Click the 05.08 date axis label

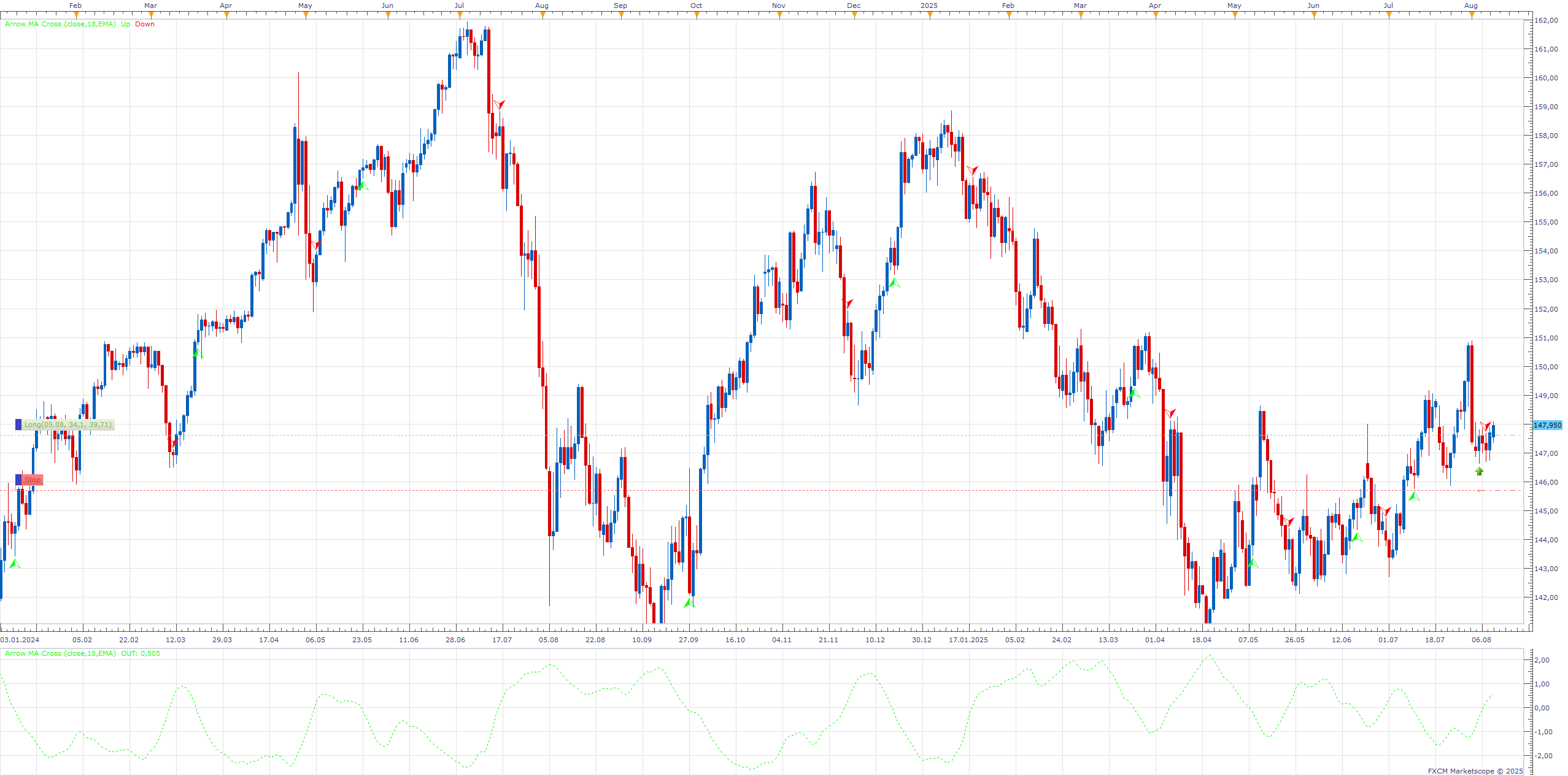[549, 640]
